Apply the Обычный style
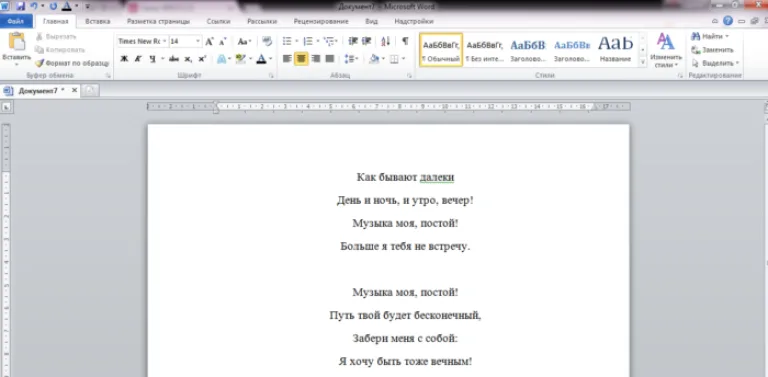This screenshot has width=768, height=377. pyautogui.click(x=441, y=50)
